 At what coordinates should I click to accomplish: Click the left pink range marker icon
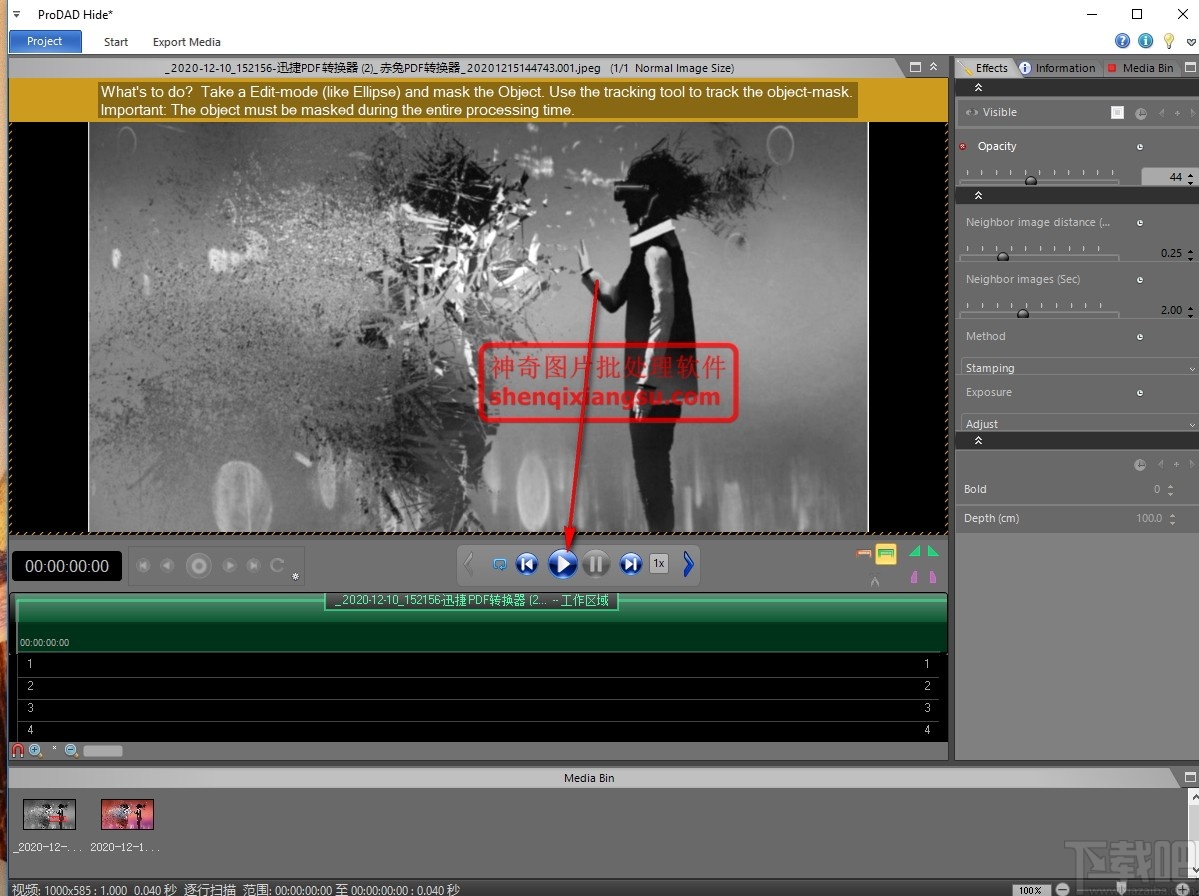[x=915, y=577]
